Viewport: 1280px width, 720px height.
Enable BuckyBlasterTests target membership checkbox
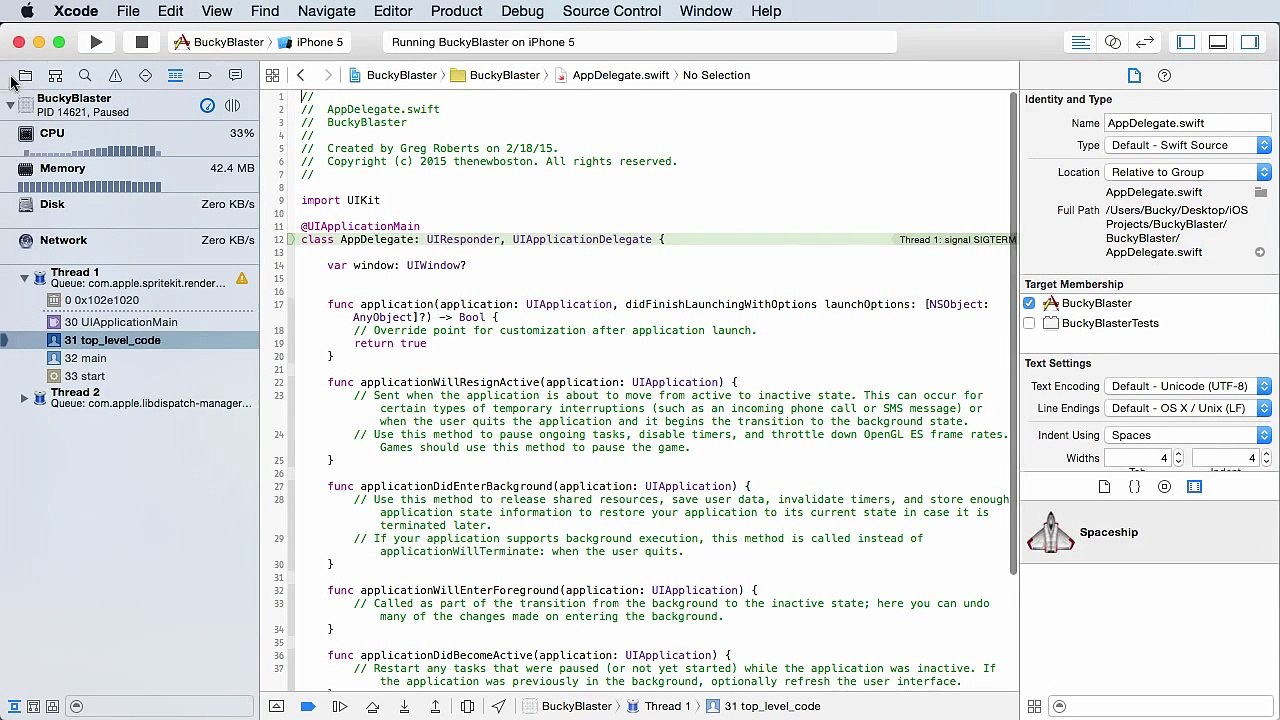1029,323
